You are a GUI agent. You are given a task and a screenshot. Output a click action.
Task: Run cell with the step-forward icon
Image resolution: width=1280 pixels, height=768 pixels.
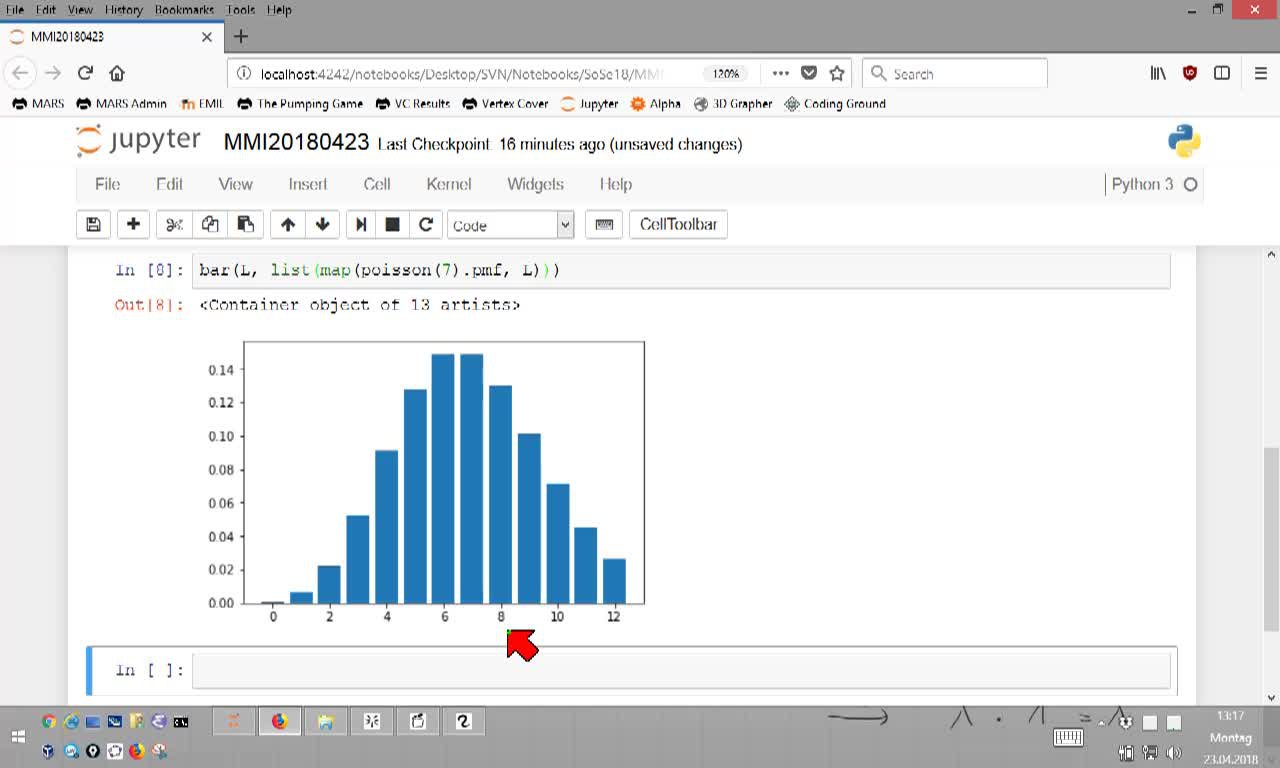point(361,224)
